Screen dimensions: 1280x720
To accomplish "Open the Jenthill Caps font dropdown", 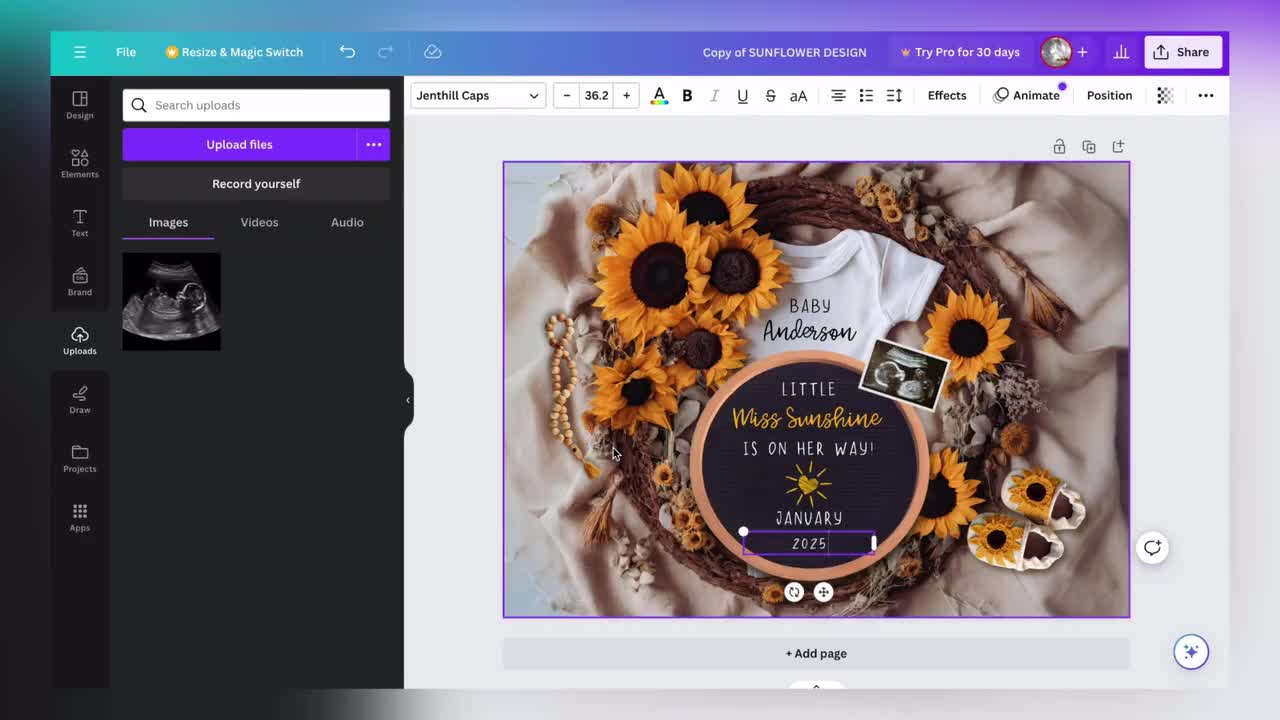I will (477, 95).
